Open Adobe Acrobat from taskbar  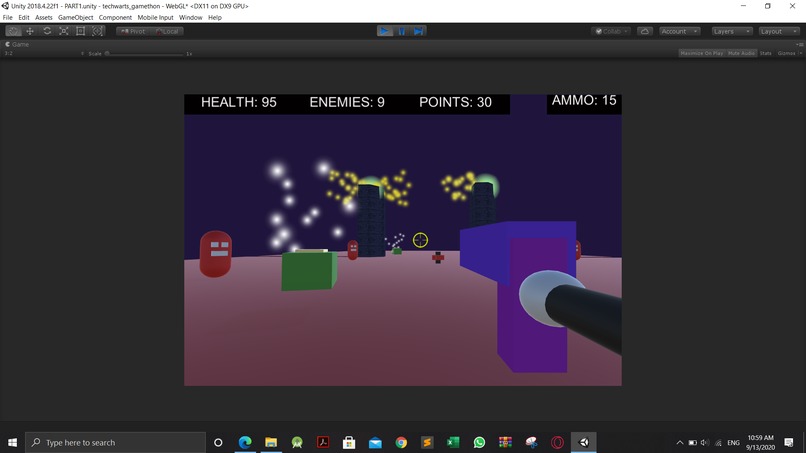pos(323,442)
